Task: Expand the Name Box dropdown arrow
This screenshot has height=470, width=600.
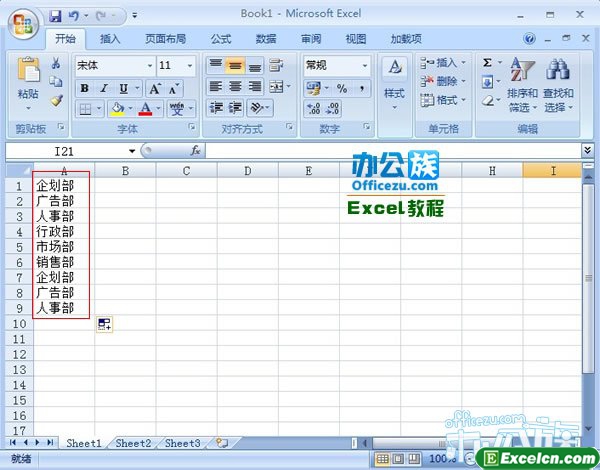Action: (x=132, y=151)
